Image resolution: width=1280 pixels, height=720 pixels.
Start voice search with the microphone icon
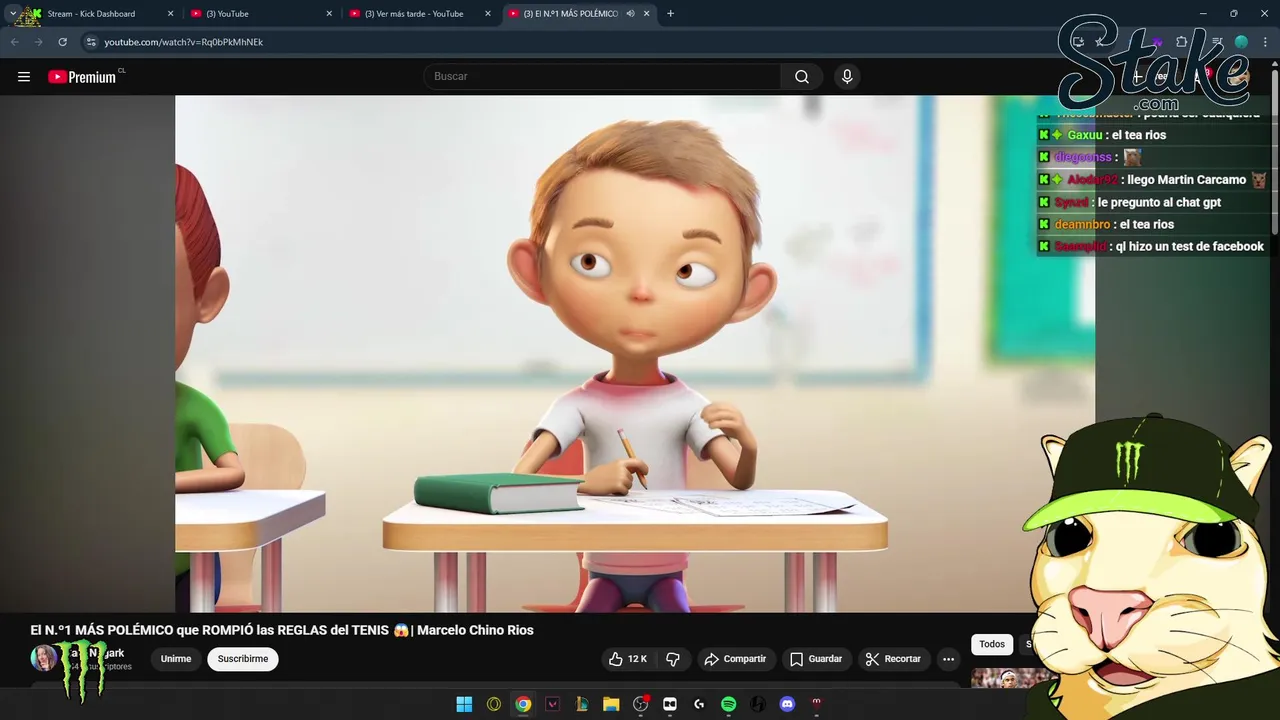click(x=847, y=77)
